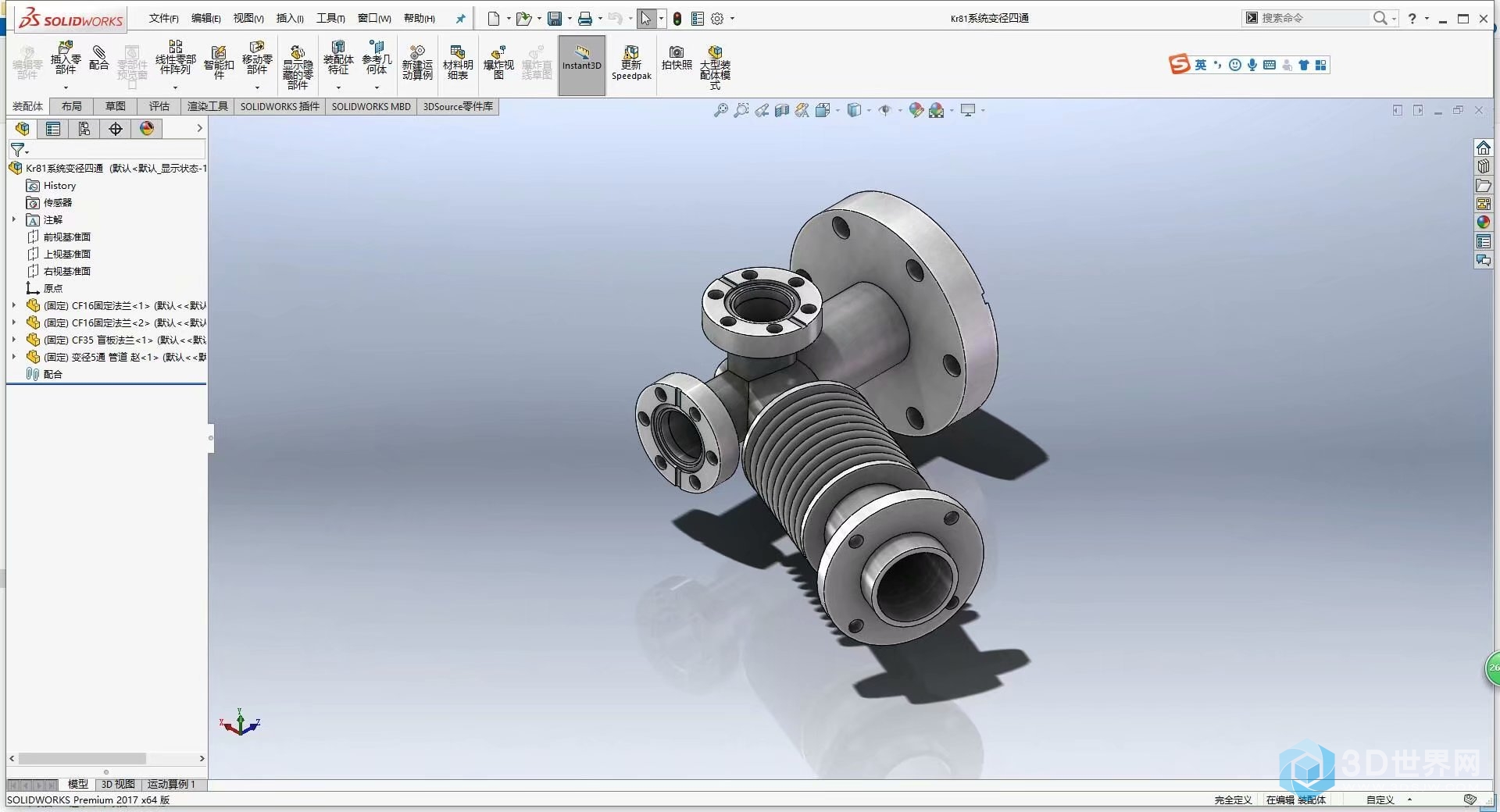Click Update Speedpak tool
Viewport: 1500px width, 812px height.
click(631, 62)
